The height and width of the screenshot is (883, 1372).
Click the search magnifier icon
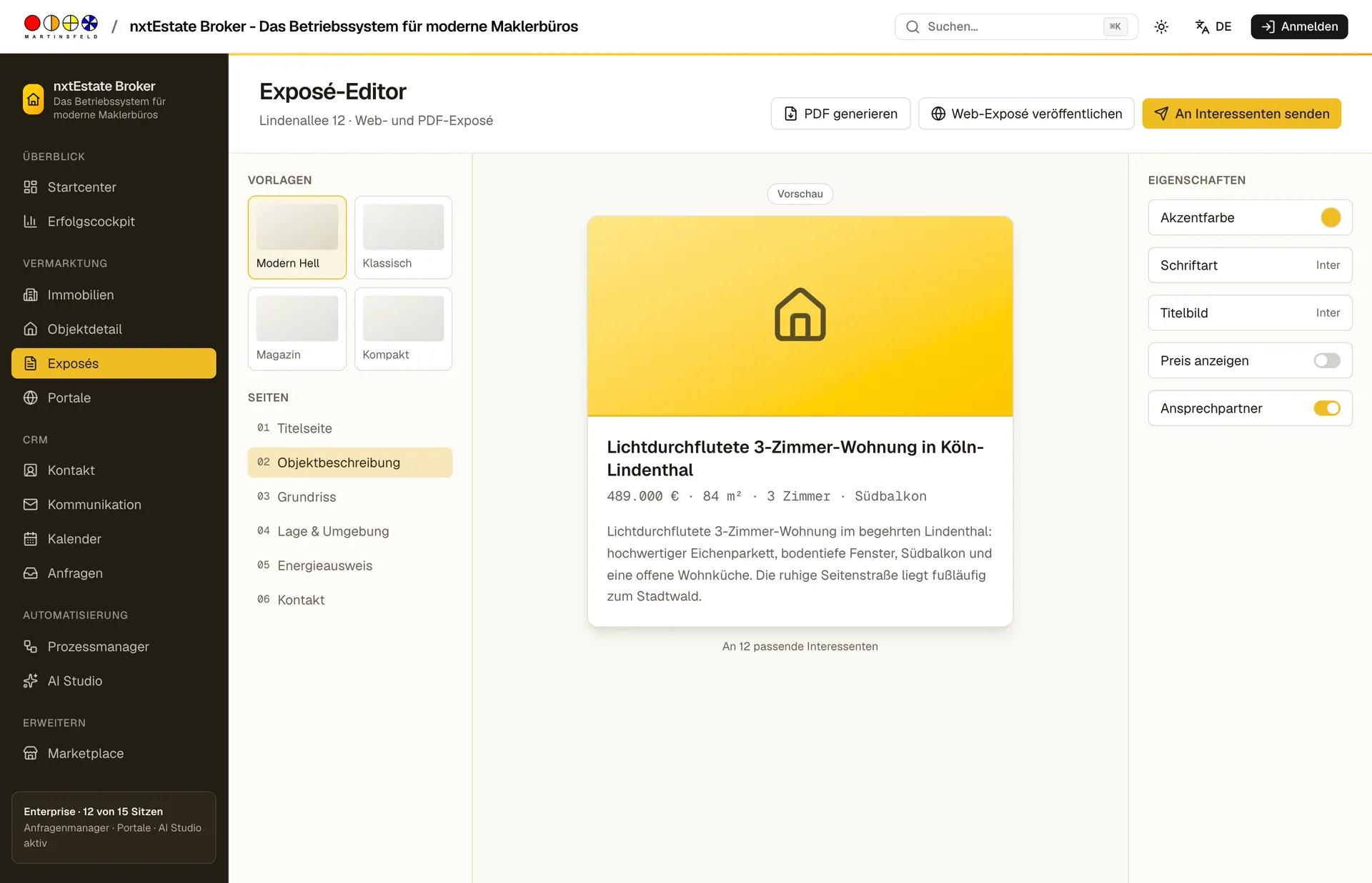pos(913,26)
